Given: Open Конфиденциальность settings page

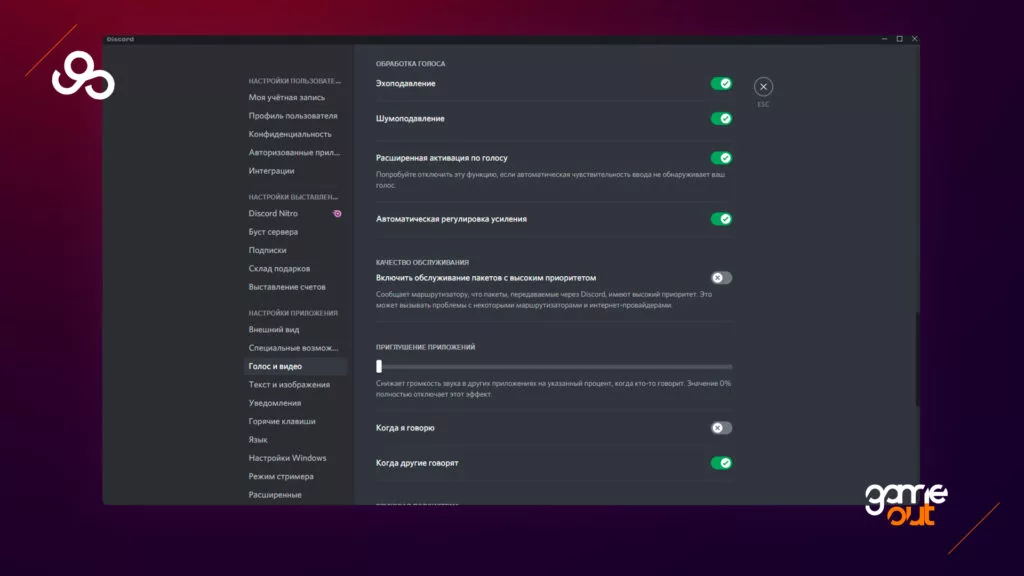Looking at the screenshot, I should 290,134.
